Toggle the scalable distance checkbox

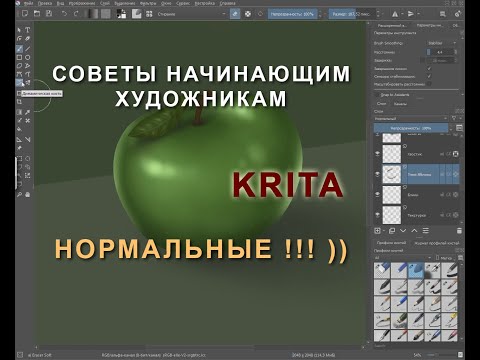pos(429,84)
